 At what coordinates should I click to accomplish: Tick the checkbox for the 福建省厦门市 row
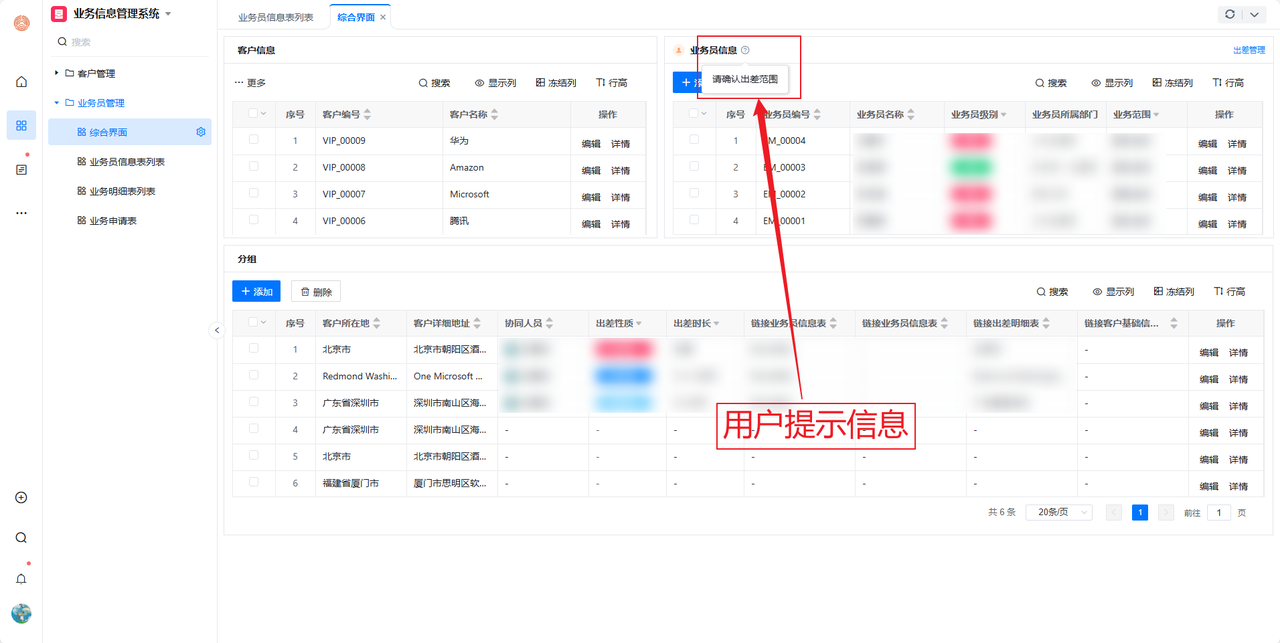point(253,483)
